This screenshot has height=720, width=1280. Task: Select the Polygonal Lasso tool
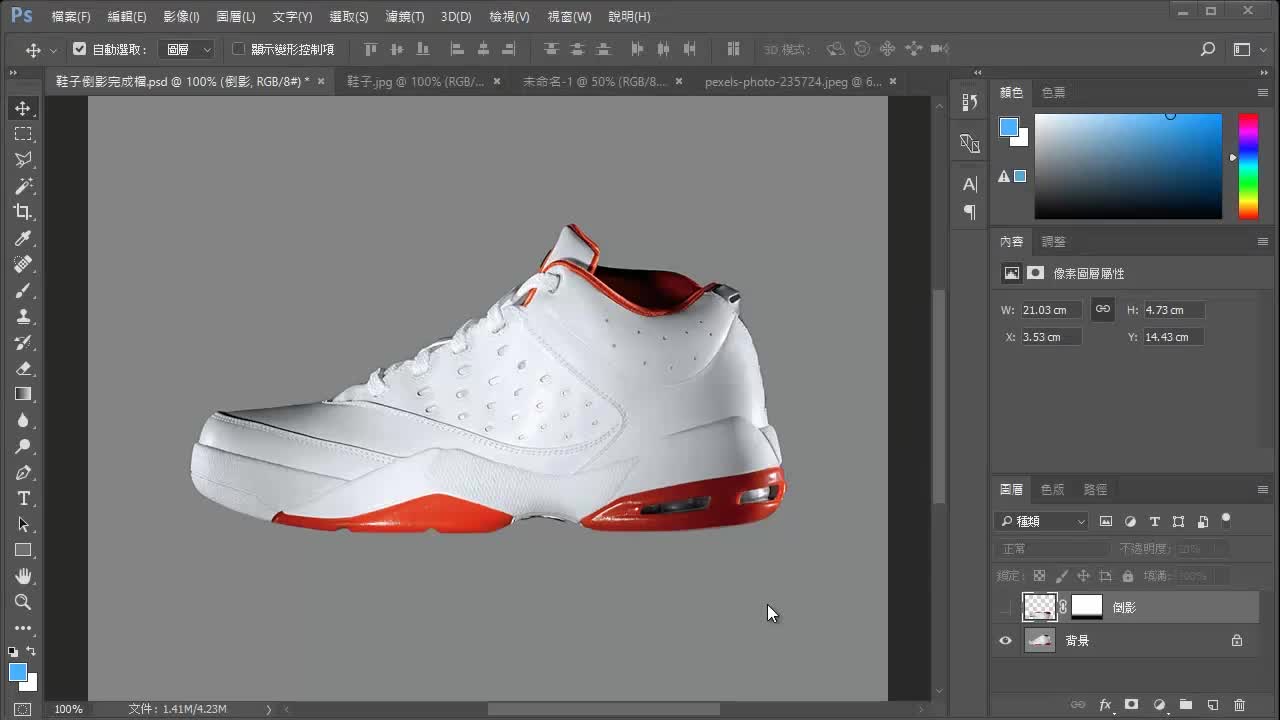[23, 160]
